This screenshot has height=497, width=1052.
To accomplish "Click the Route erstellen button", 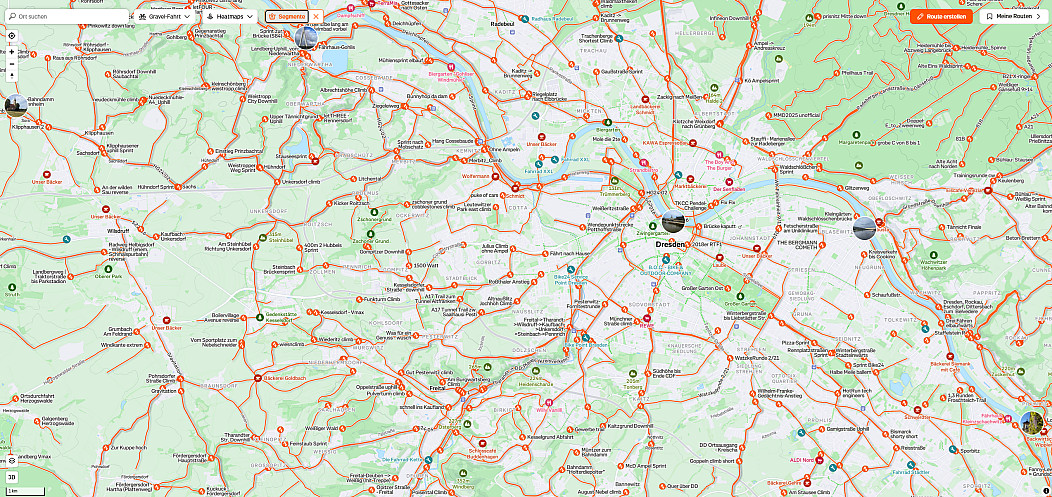I will [941, 16].
